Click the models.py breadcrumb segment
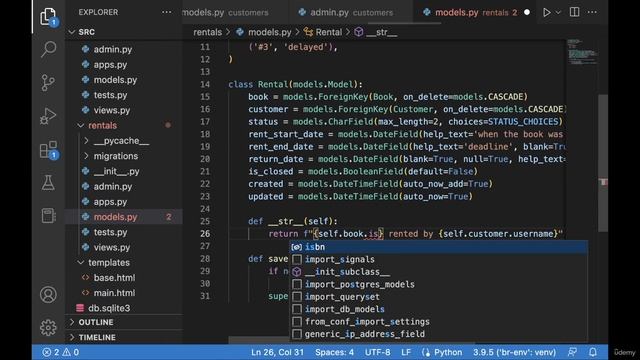This screenshot has width=640, height=360. tap(269, 32)
